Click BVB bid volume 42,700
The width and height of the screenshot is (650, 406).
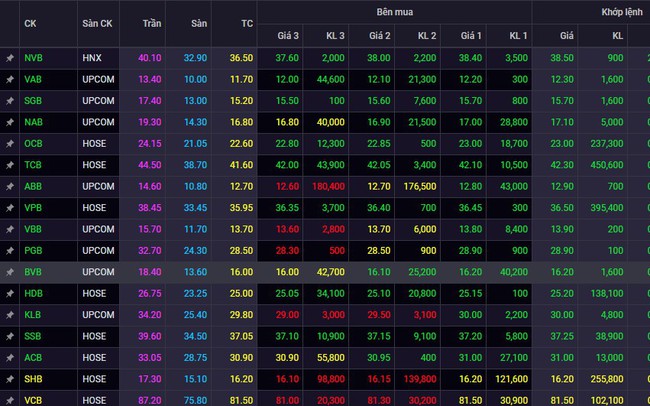330,272
